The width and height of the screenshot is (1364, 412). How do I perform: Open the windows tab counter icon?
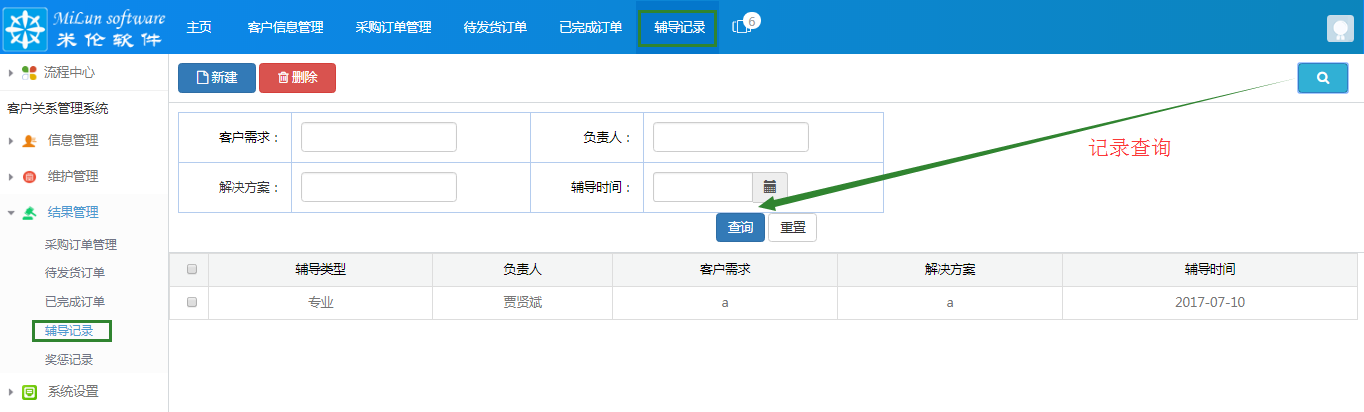point(743,27)
